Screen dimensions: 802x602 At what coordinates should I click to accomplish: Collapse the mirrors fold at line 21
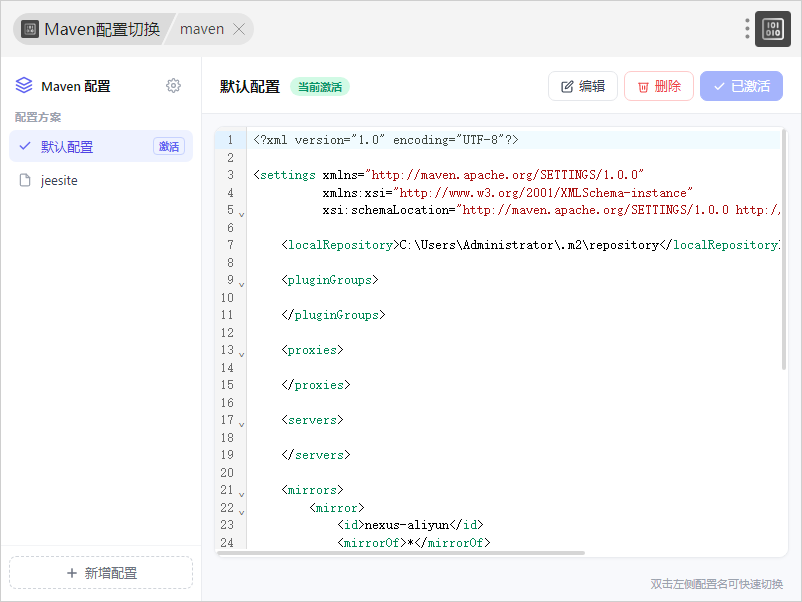[241, 495]
